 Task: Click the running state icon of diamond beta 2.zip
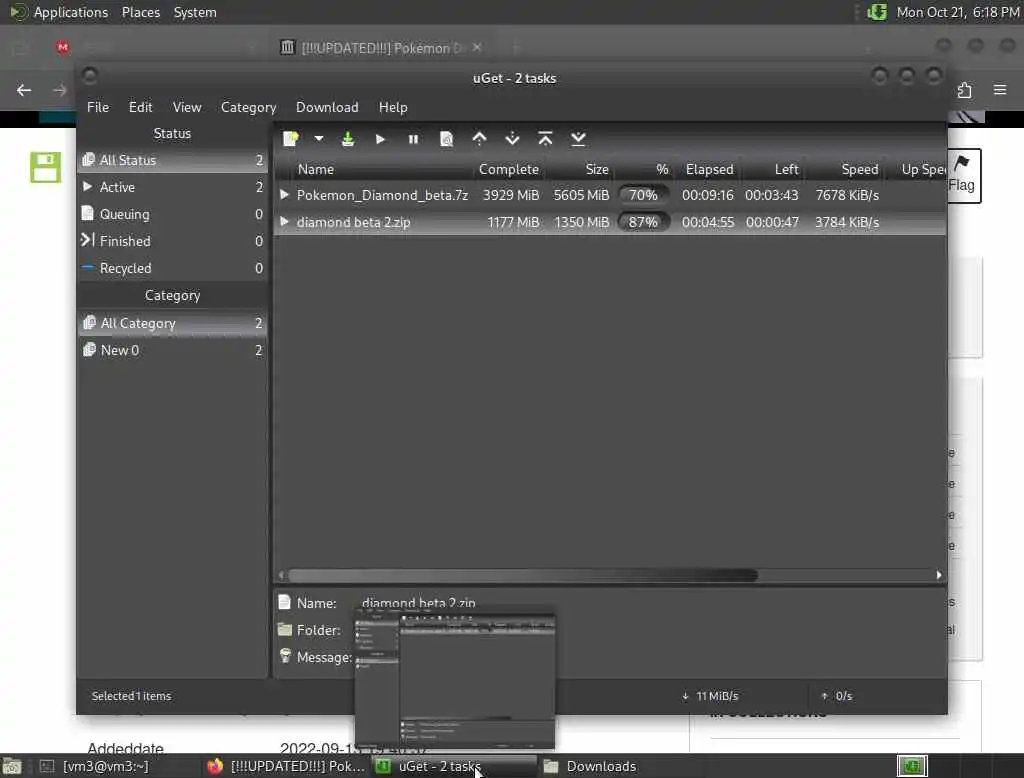pyautogui.click(x=284, y=221)
